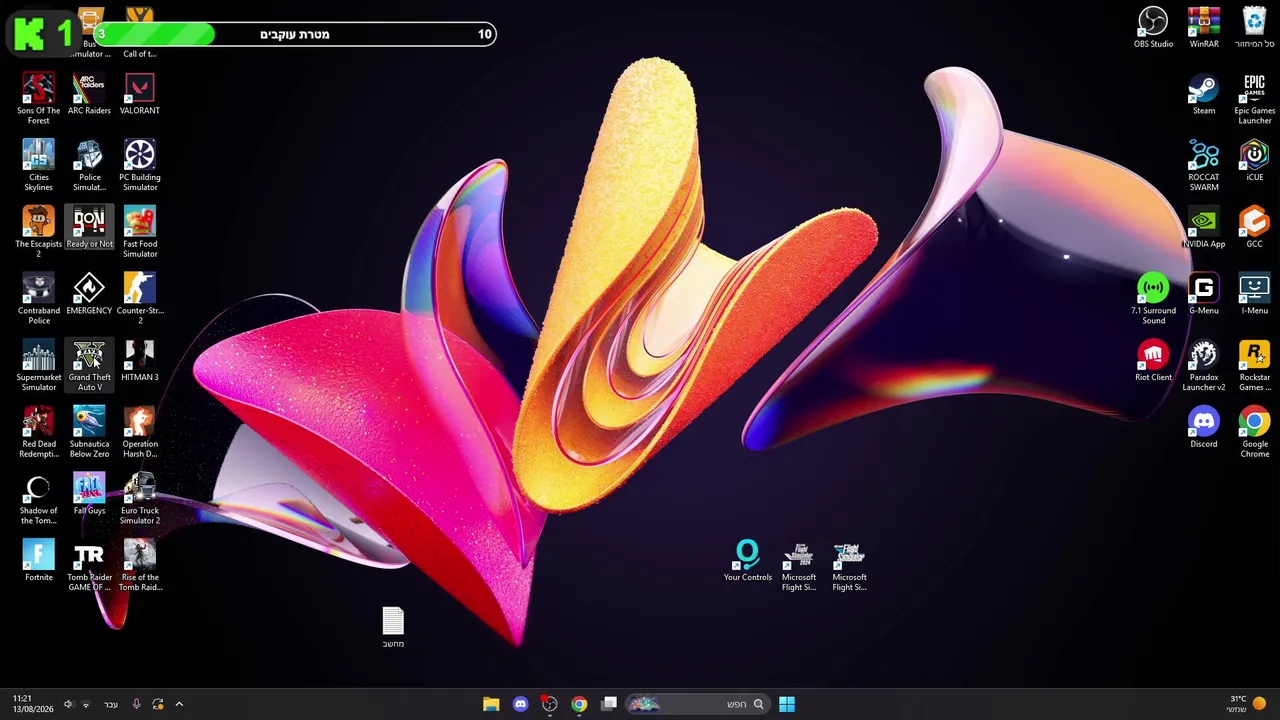The width and height of the screenshot is (1280, 720).
Task: Open the WinRAR desktop shortcut
Action: pos(1204,28)
